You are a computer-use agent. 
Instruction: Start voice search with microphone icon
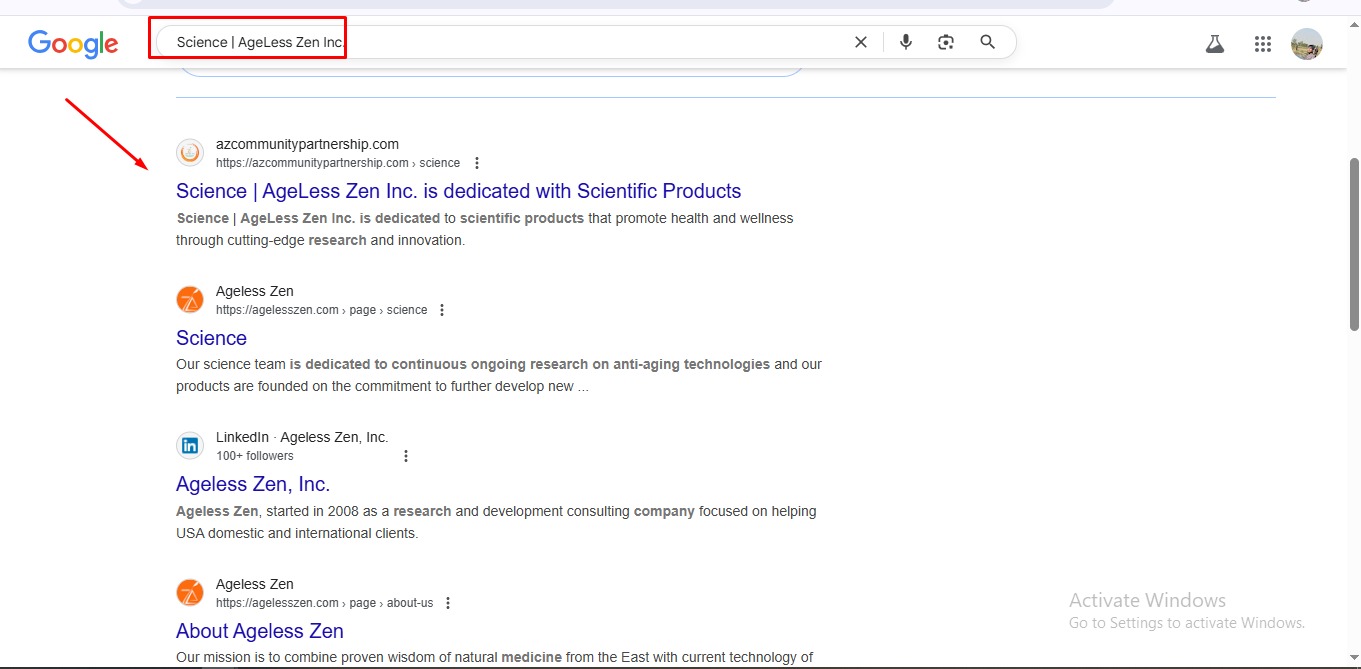pyautogui.click(x=906, y=42)
